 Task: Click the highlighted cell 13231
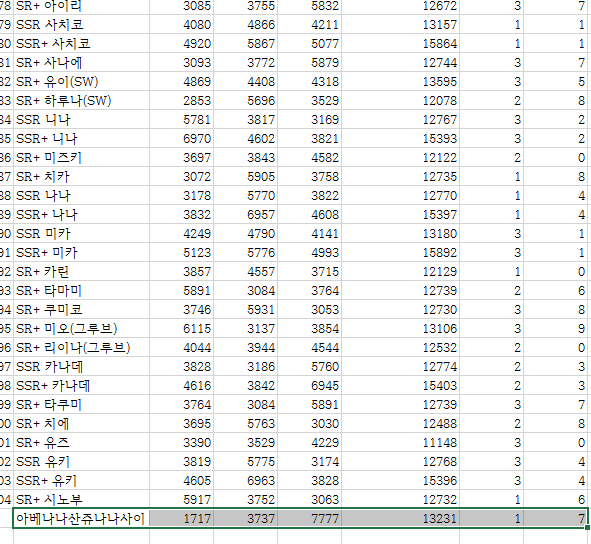tap(400, 518)
